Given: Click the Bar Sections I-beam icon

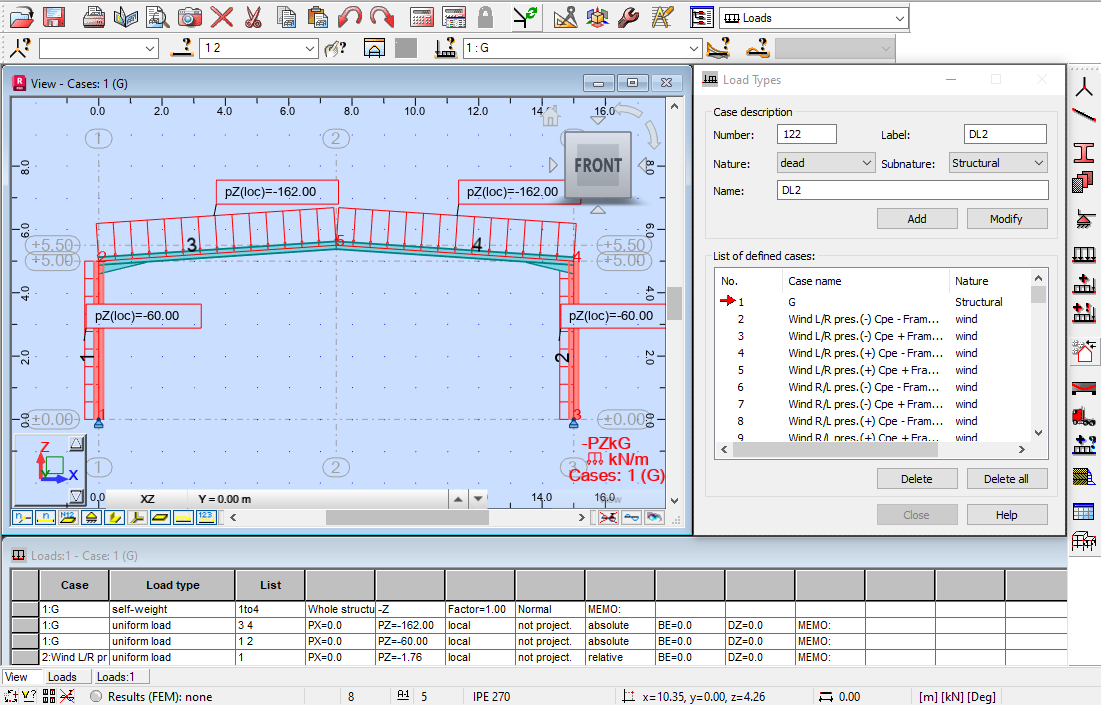Looking at the screenshot, I should (1083, 153).
